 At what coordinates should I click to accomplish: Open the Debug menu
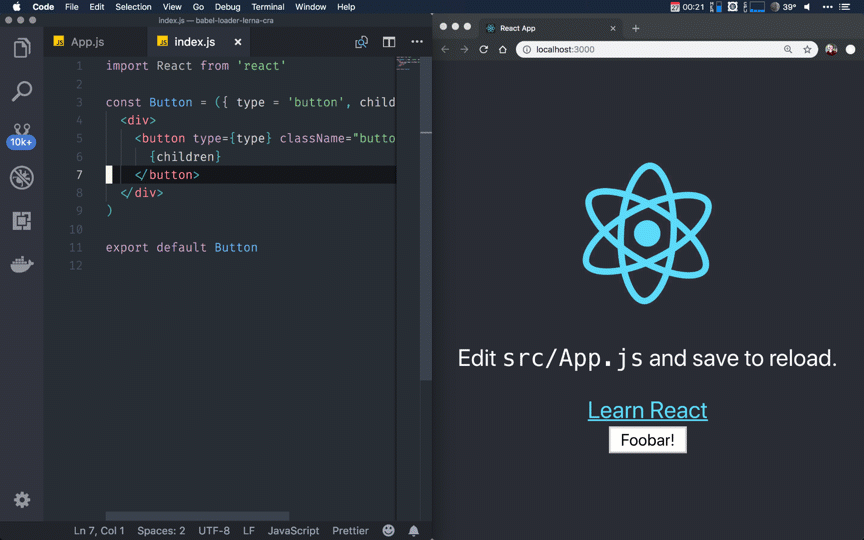(x=228, y=7)
